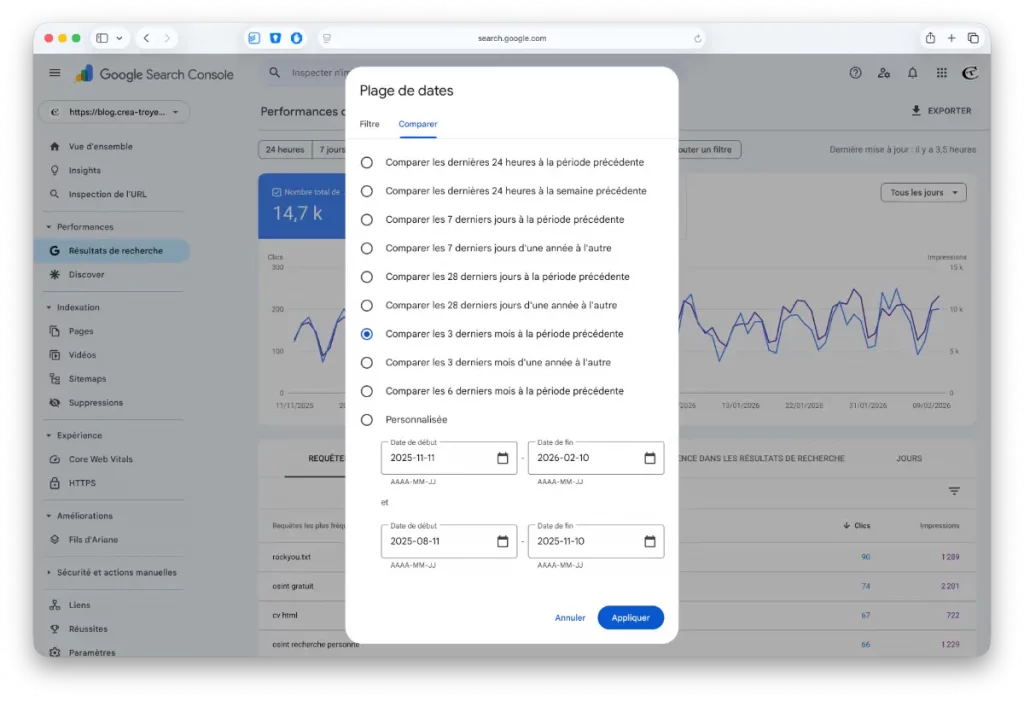Select comparing 28 days year over year

tap(368, 305)
